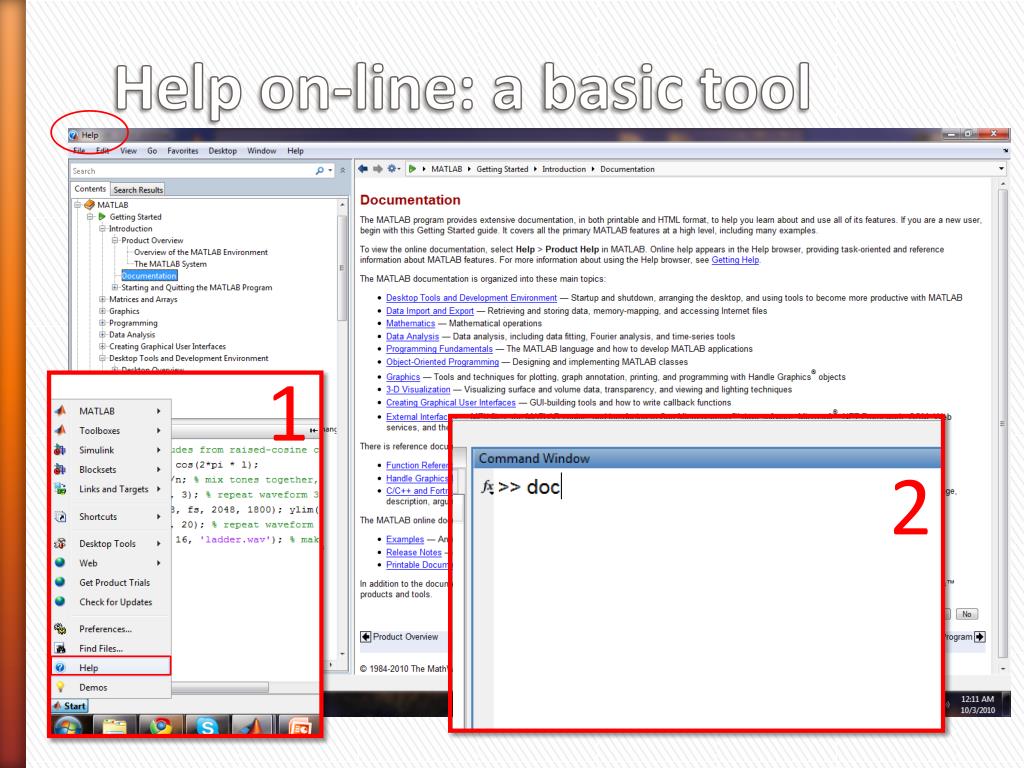Image resolution: width=1024 pixels, height=768 pixels.
Task: Open Desktop Tools and Development Environment link
Action: [x=472, y=298]
